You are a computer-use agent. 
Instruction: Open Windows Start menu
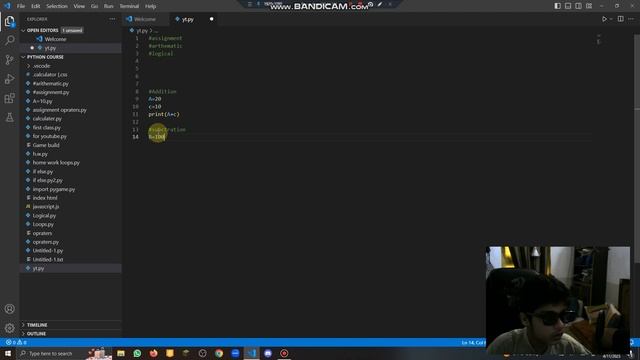pos(8,353)
